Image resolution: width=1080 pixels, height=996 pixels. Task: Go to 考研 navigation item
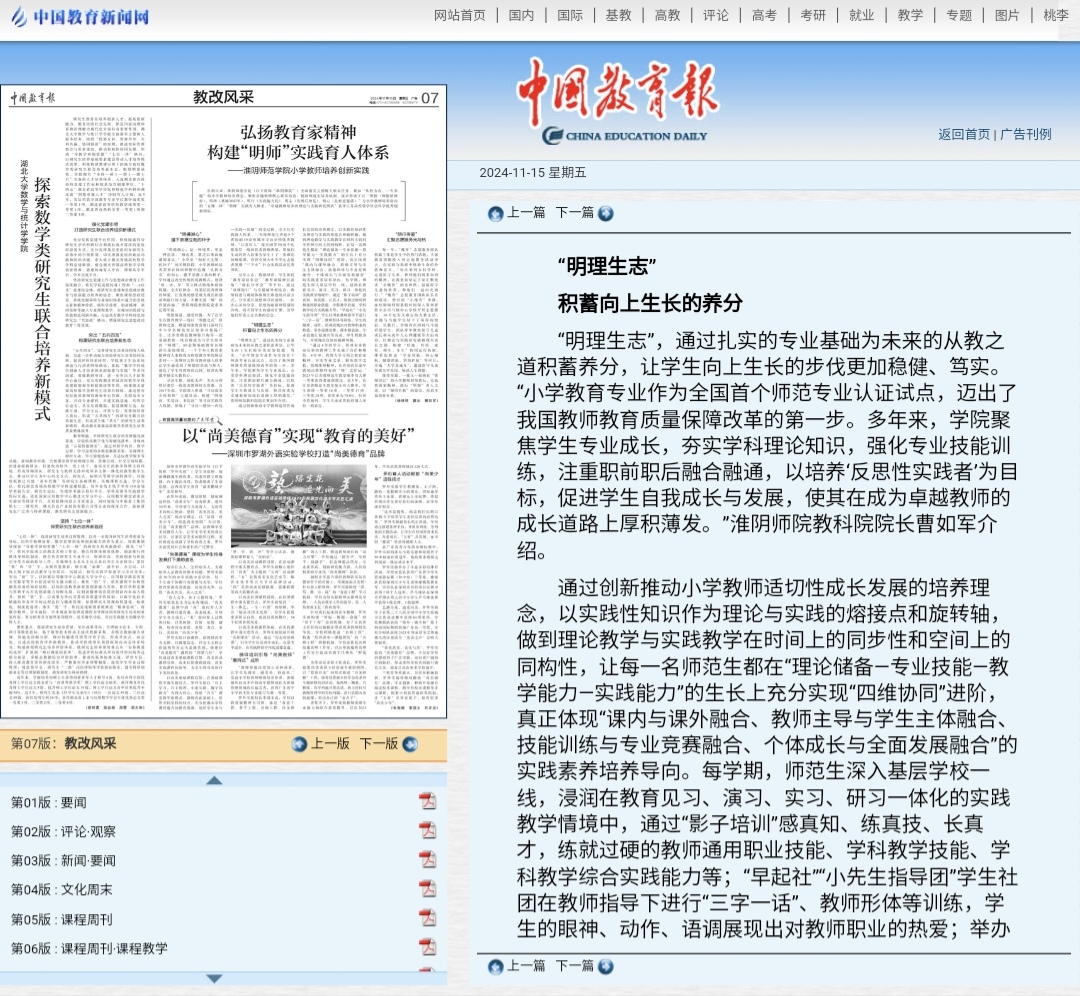(x=812, y=15)
